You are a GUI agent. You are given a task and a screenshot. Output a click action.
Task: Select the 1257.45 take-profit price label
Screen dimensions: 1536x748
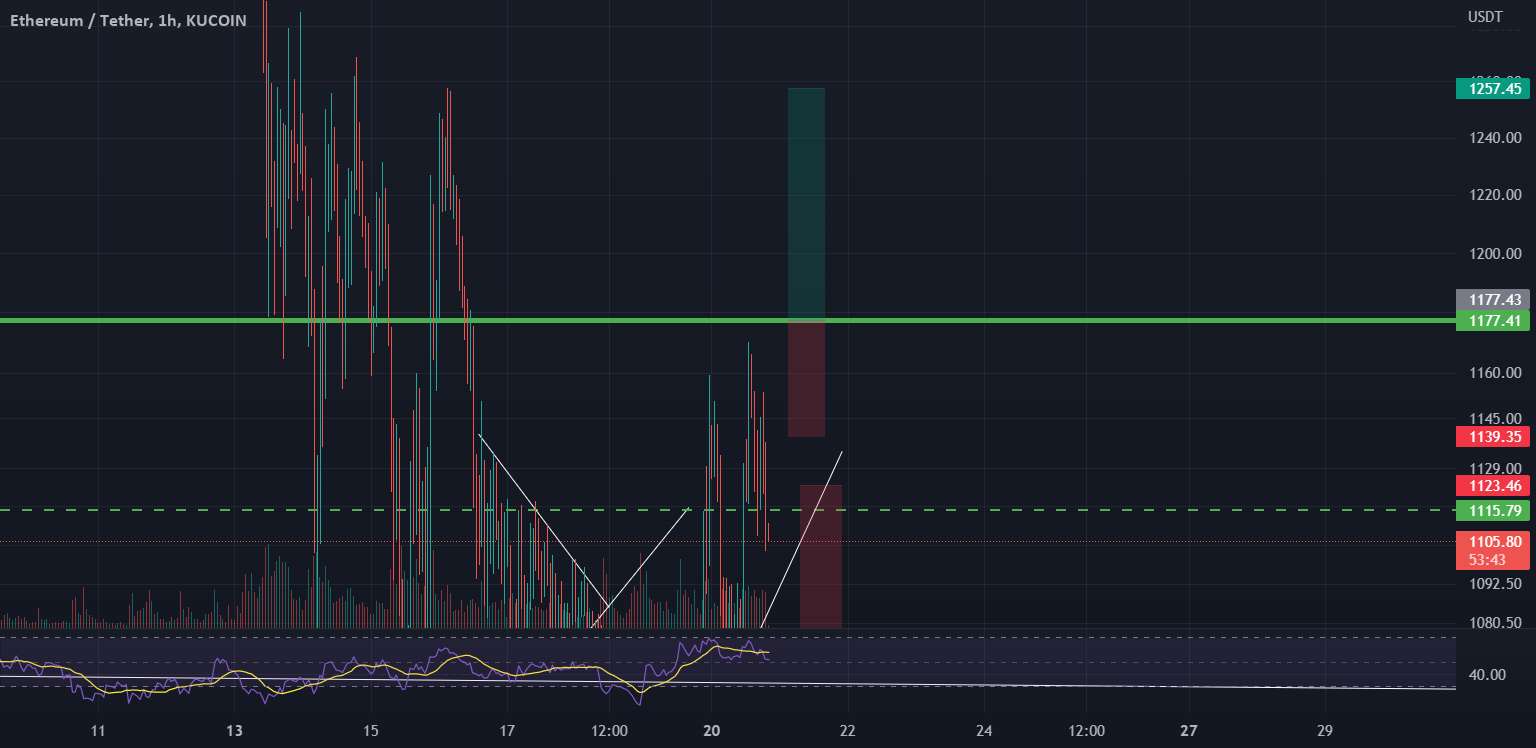point(1493,89)
